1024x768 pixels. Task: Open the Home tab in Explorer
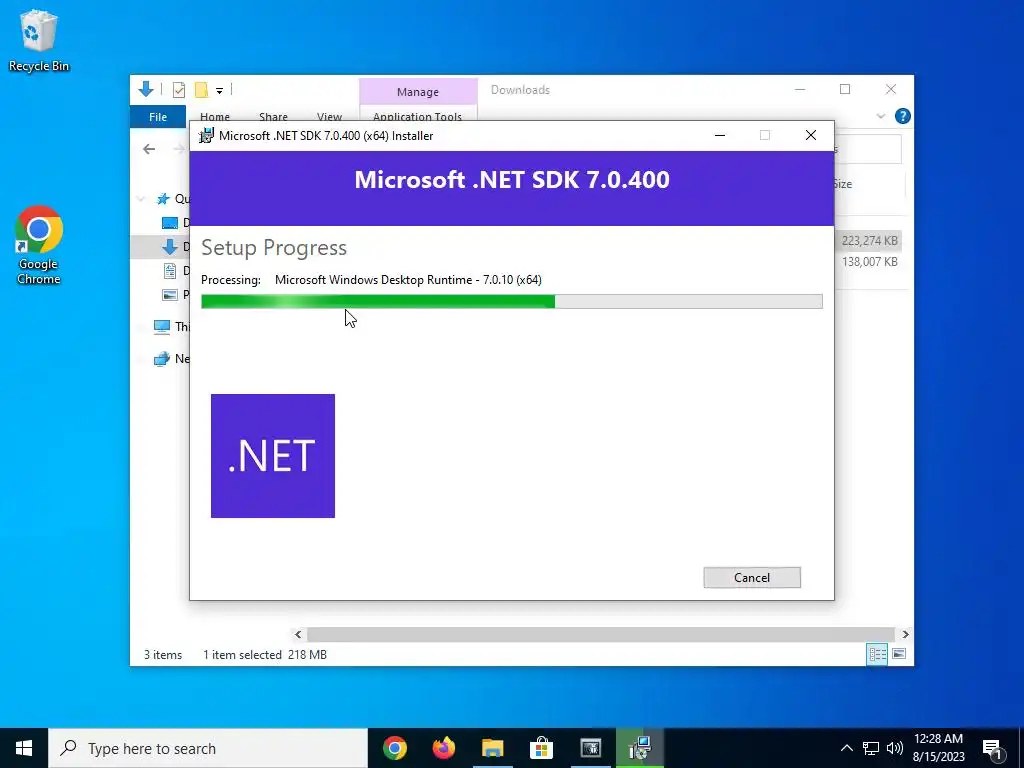[215, 116]
